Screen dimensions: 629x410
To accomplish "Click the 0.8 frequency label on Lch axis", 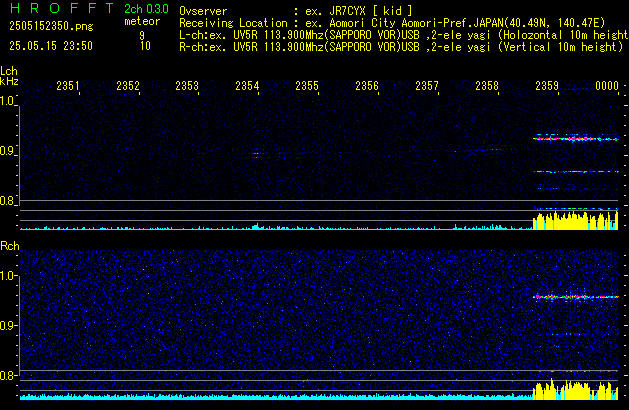I will point(7,201).
